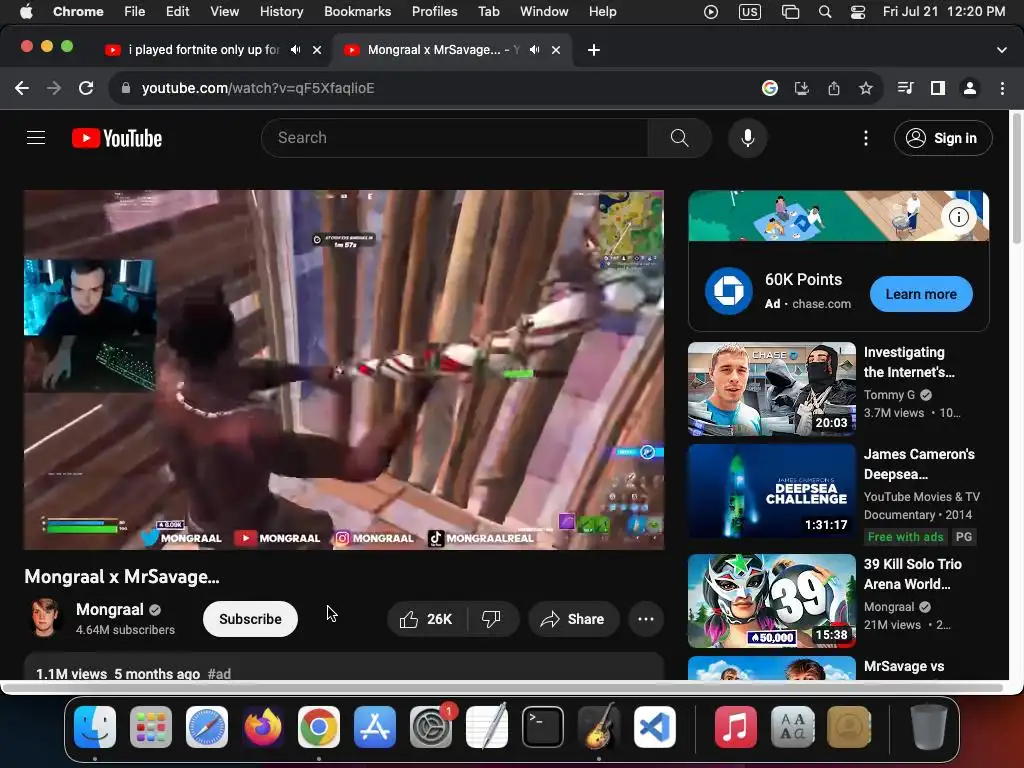Open the media control icon in Chrome
Image resolution: width=1024 pixels, height=768 pixels.
905,88
